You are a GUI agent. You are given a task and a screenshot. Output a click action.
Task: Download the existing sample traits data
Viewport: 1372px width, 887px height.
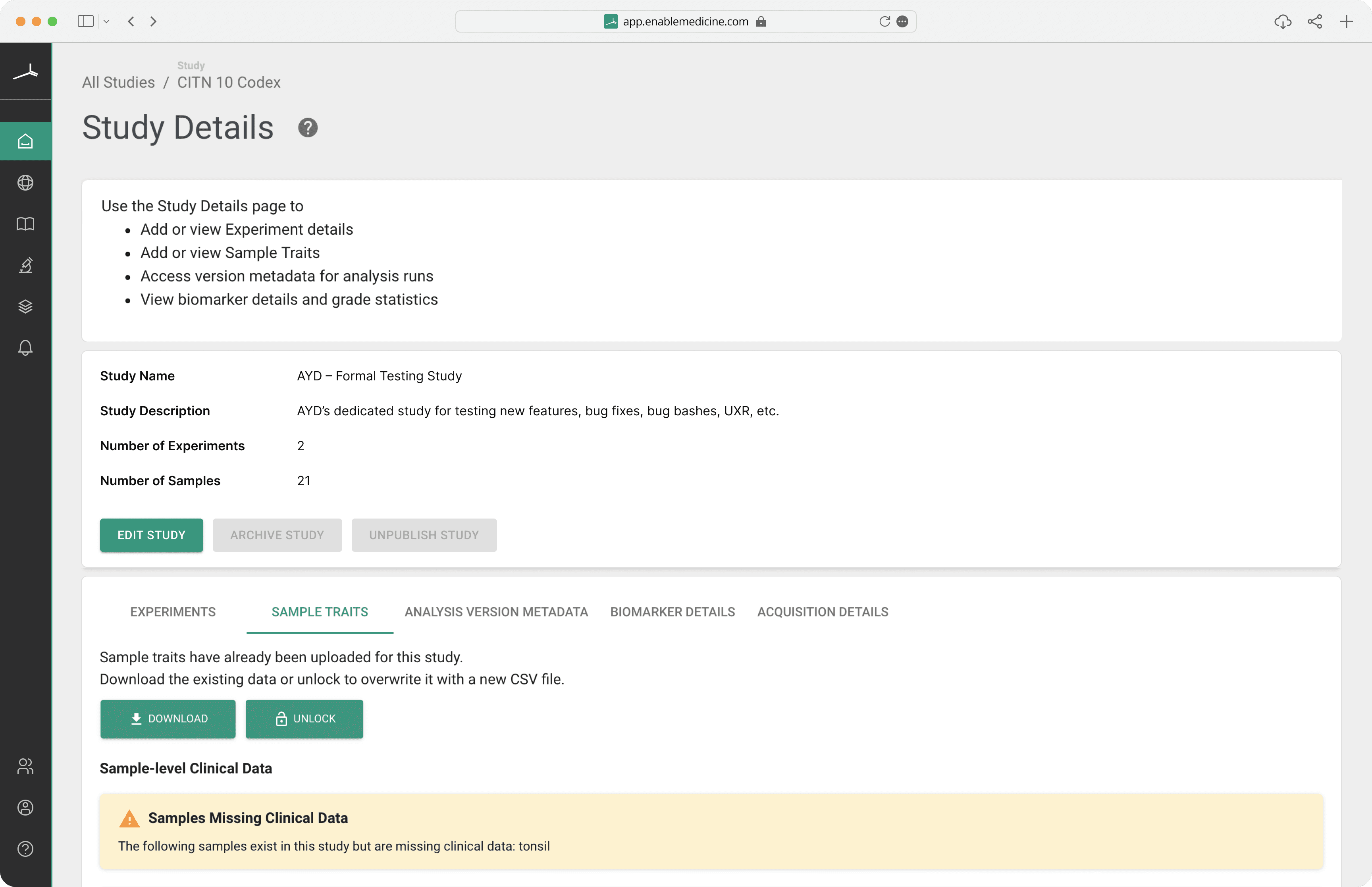point(168,719)
